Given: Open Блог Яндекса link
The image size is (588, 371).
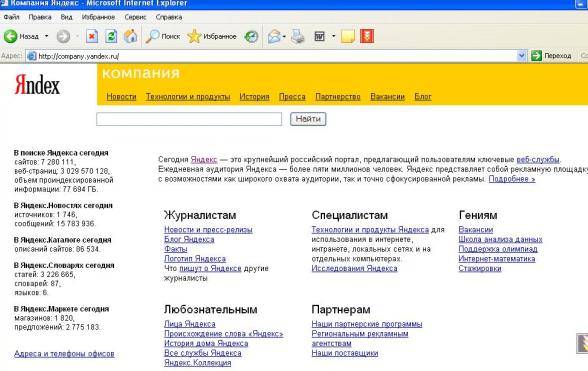Looking at the screenshot, I should tap(189, 239).
